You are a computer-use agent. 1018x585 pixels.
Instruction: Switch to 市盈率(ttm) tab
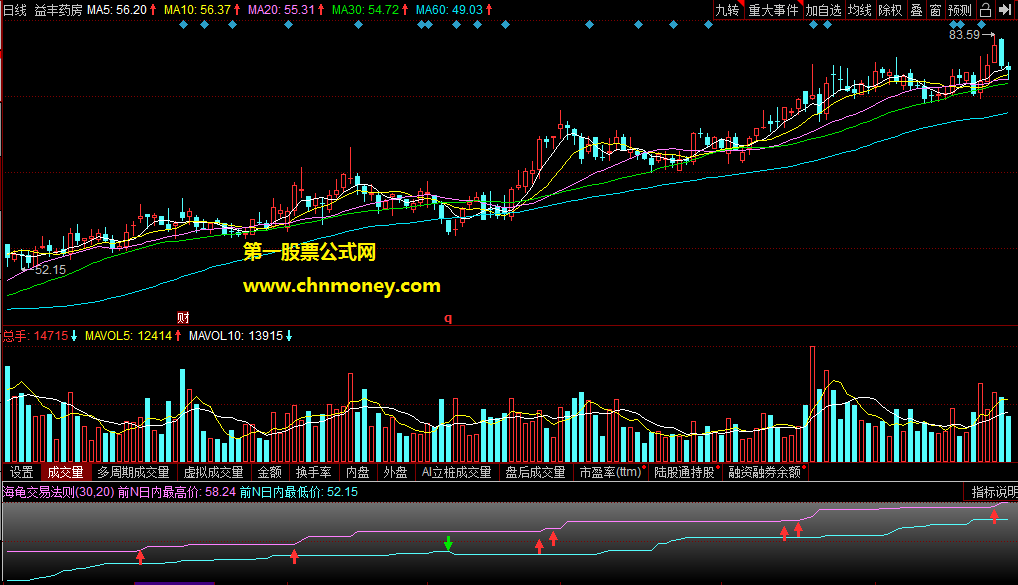pos(611,472)
